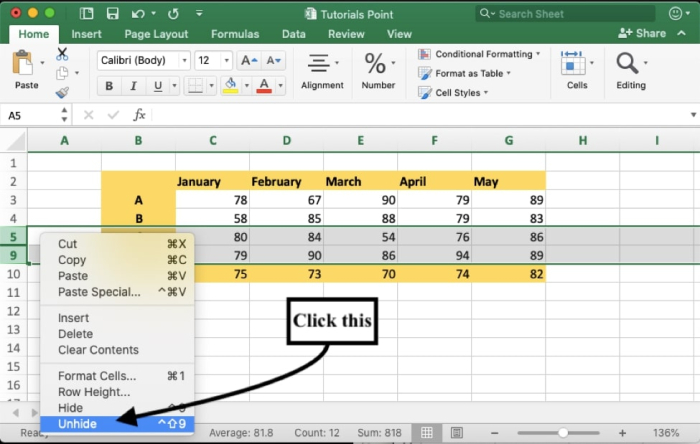The height and width of the screenshot is (444, 700).
Task: Click the Undo arrow icon
Action: (x=138, y=14)
